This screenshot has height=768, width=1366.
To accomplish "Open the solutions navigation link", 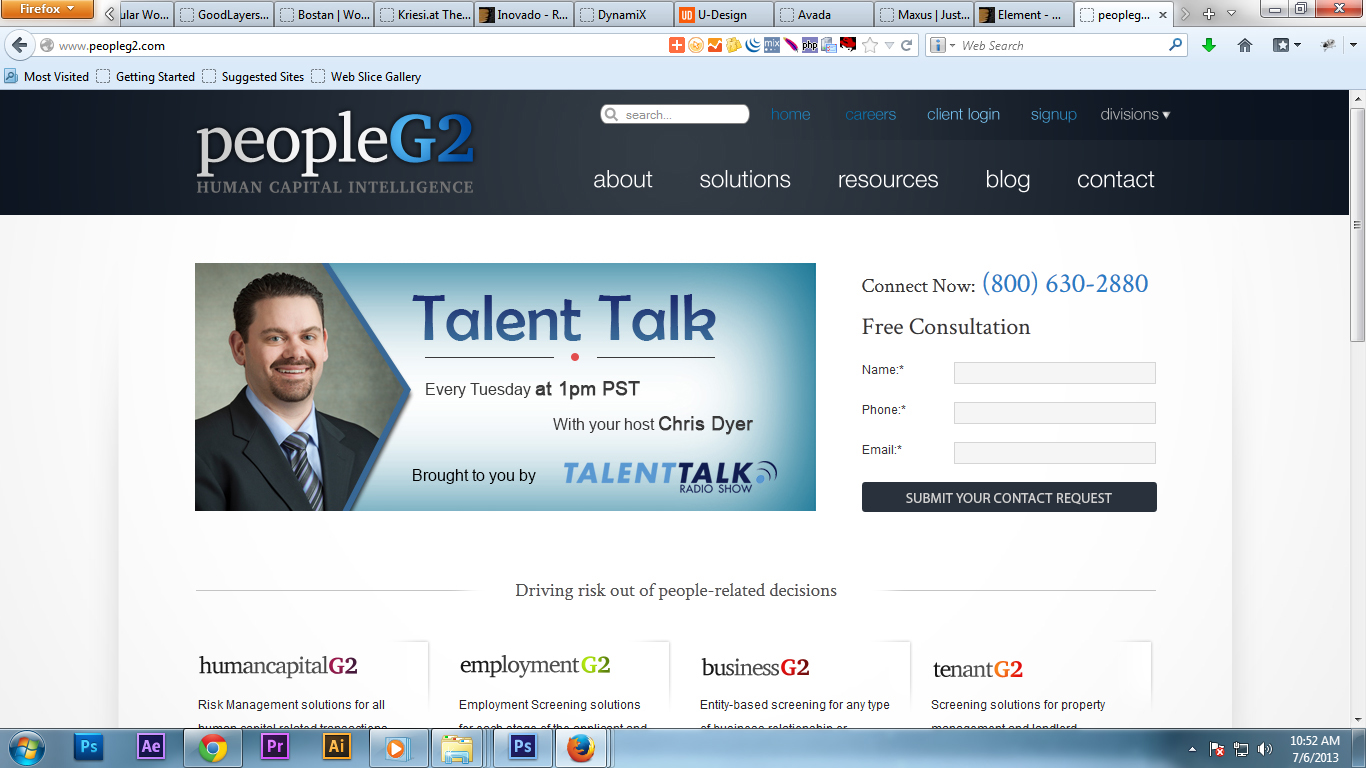I will click(x=745, y=180).
